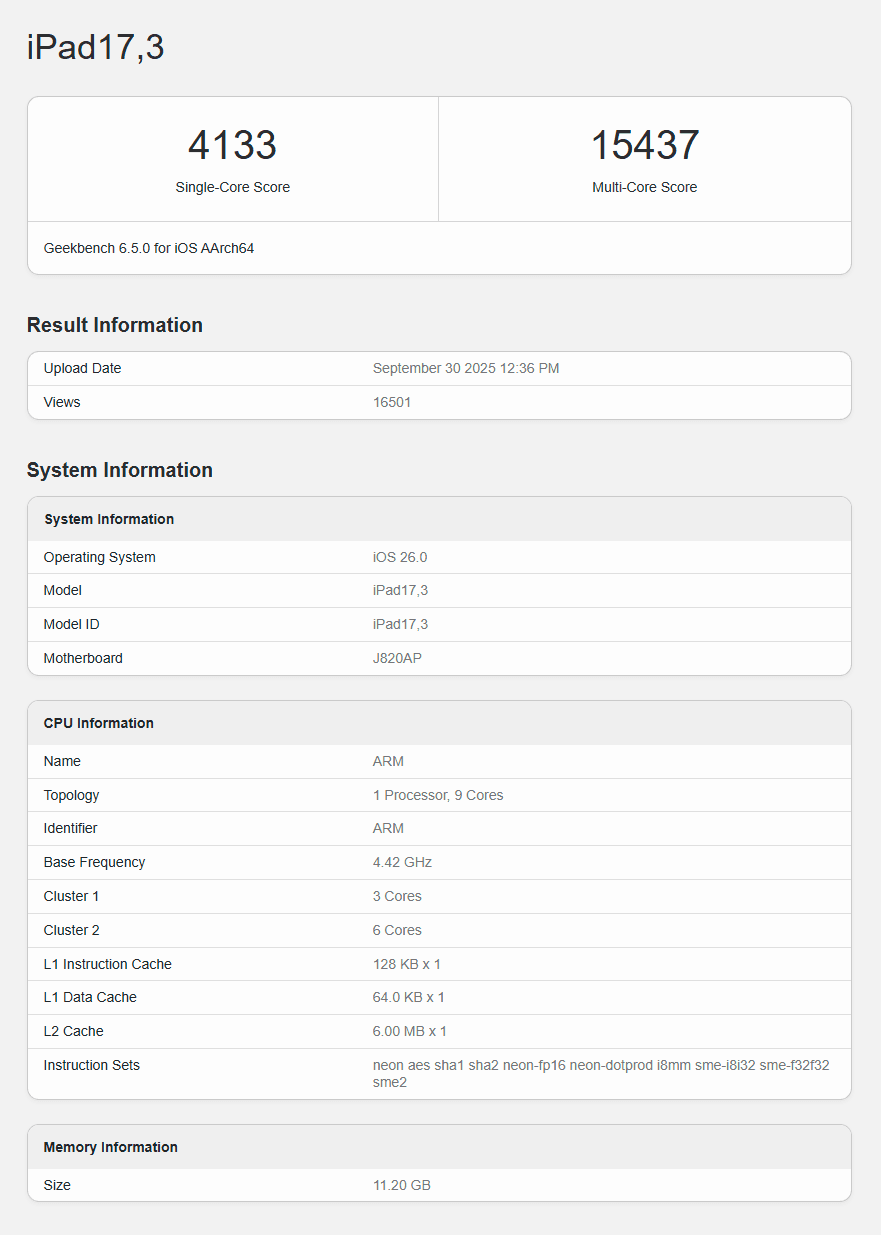This screenshot has height=1235, width=881.
Task: Click the views count 16501
Action: [391, 402]
